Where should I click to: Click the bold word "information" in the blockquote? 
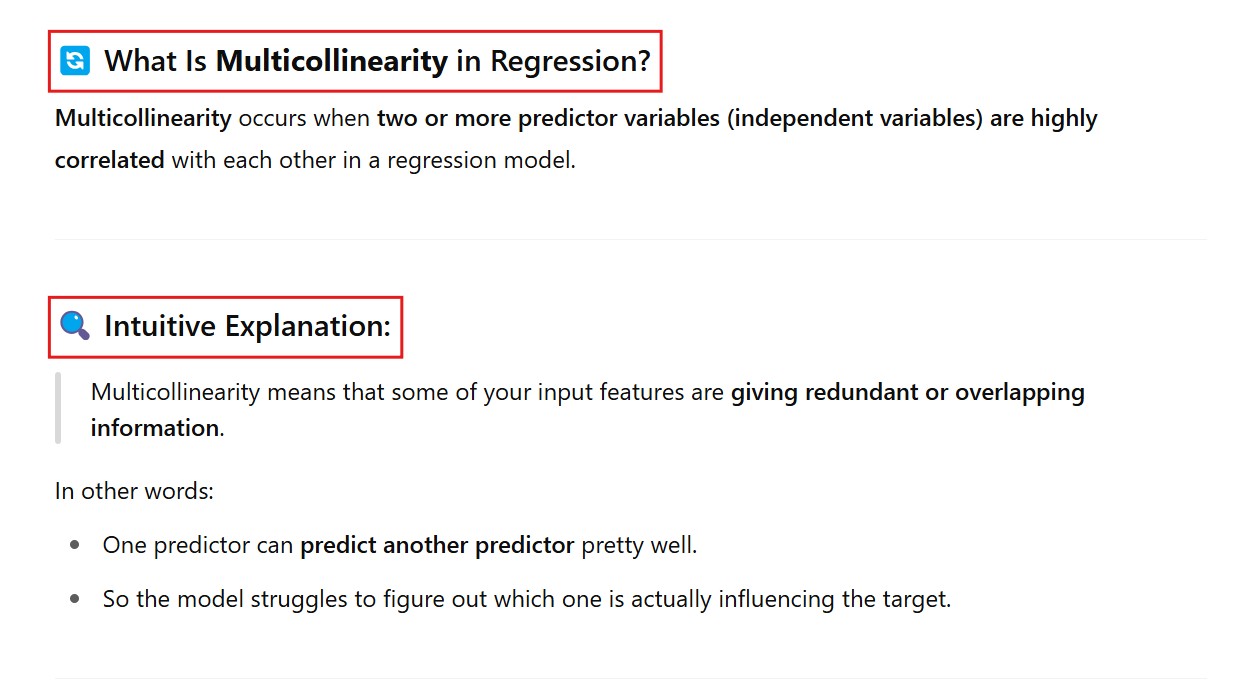point(154,428)
